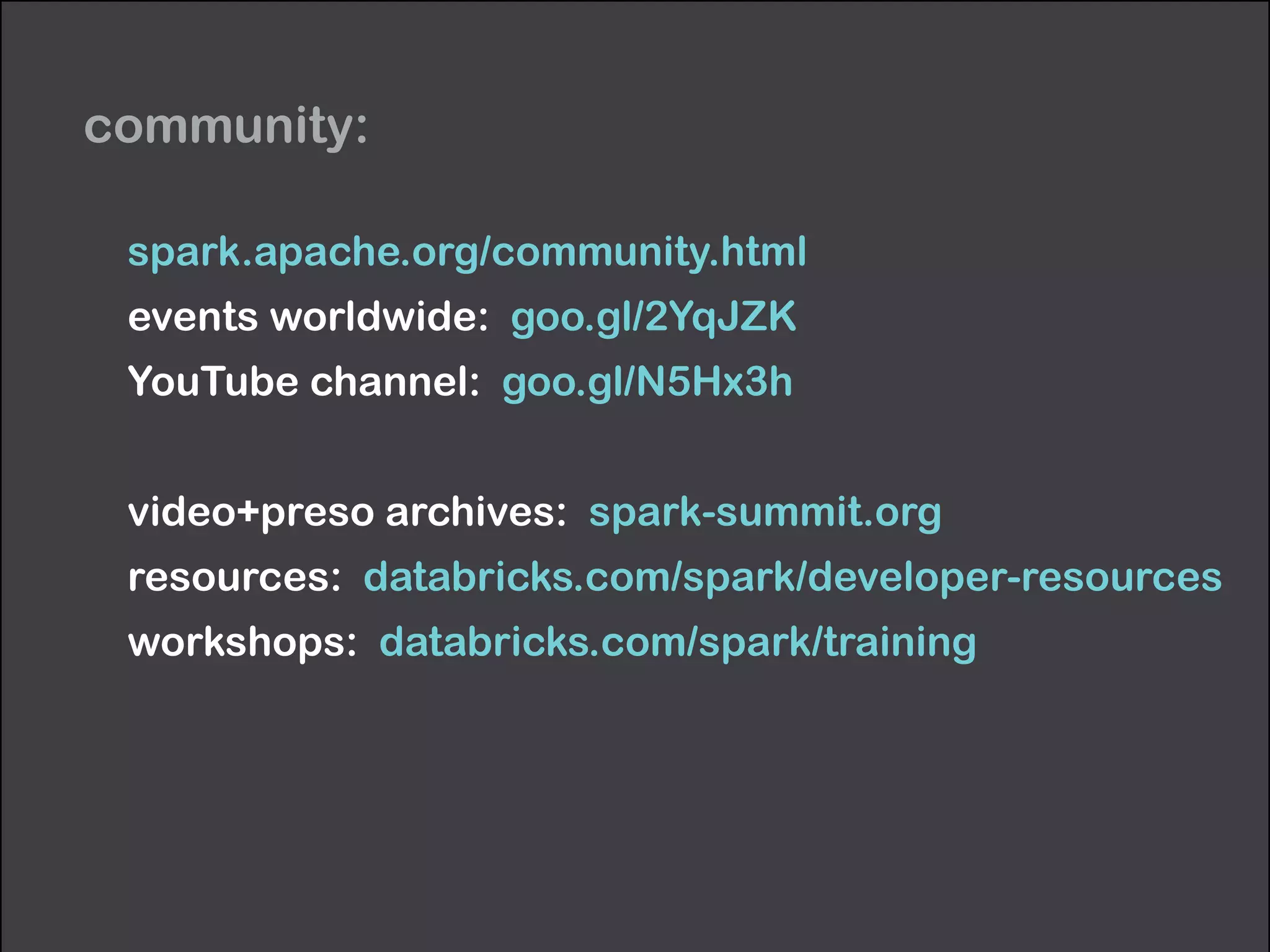Open the spark.apache.org/community.html link

click(467, 253)
